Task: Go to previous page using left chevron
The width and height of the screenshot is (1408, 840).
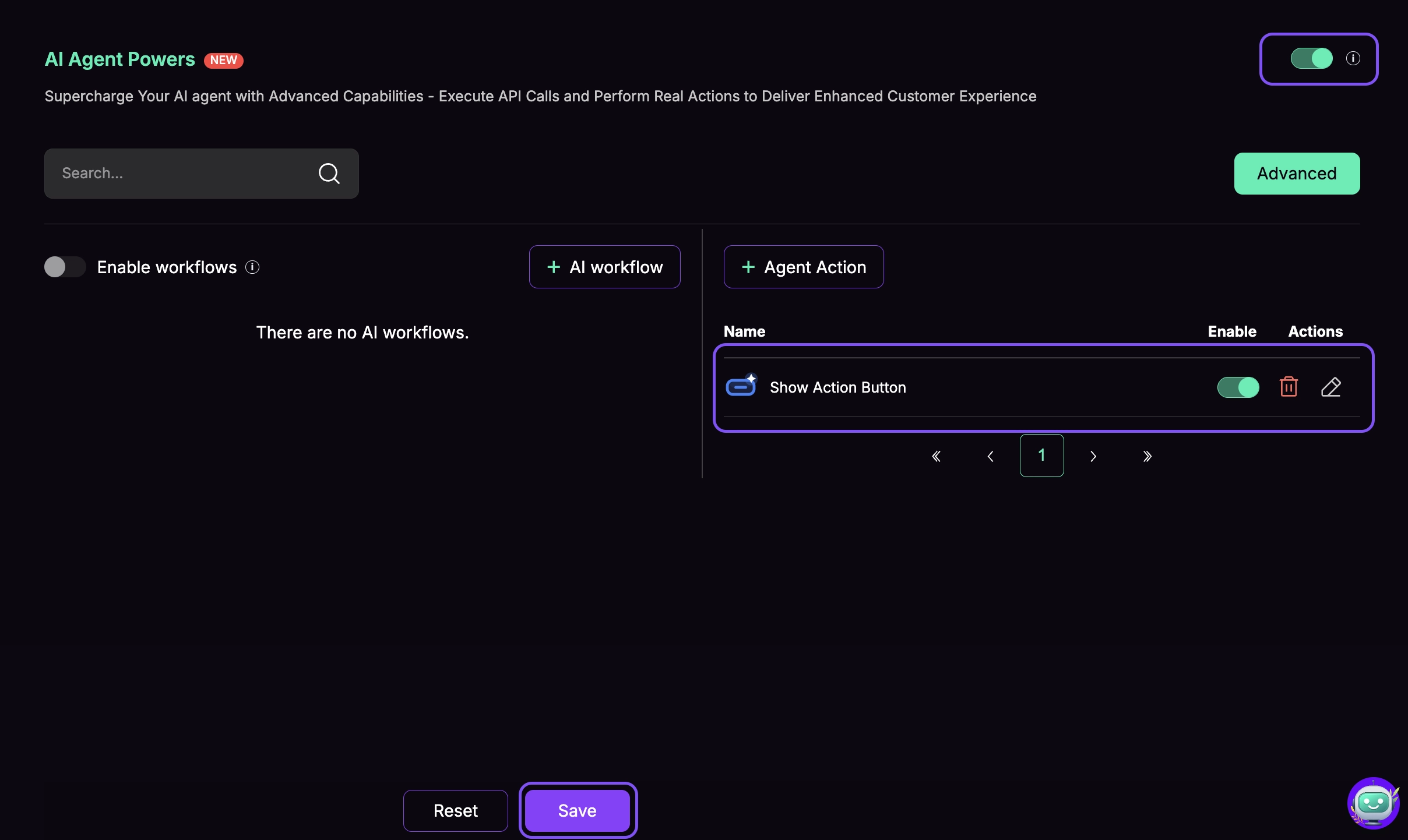Action: pyautogui.click(x=990, y=456)
